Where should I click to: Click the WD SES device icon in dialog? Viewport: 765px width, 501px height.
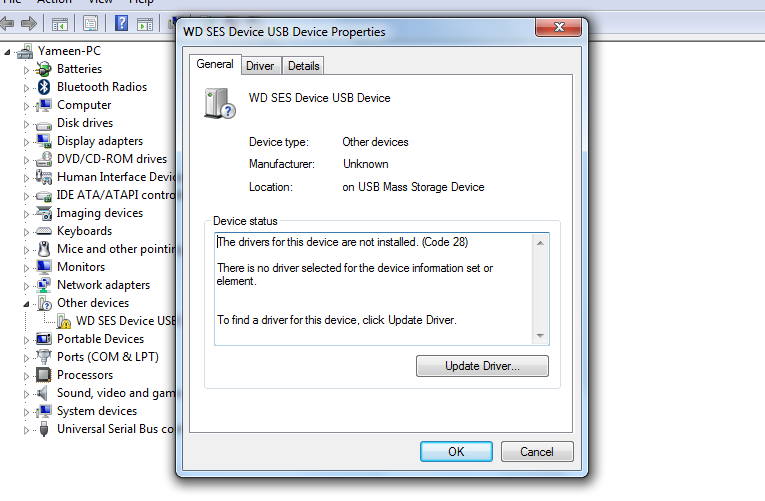tap(220, 103)
